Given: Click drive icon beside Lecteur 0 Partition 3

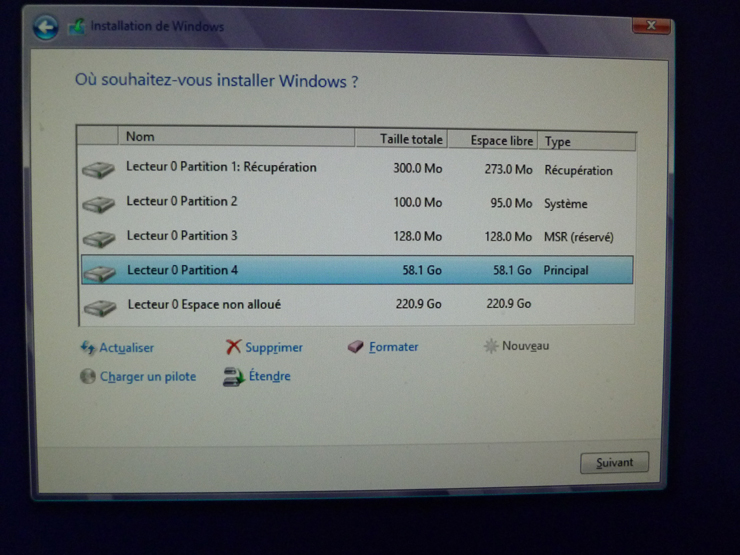Looking at the screenshot, I should pos(99,238).
